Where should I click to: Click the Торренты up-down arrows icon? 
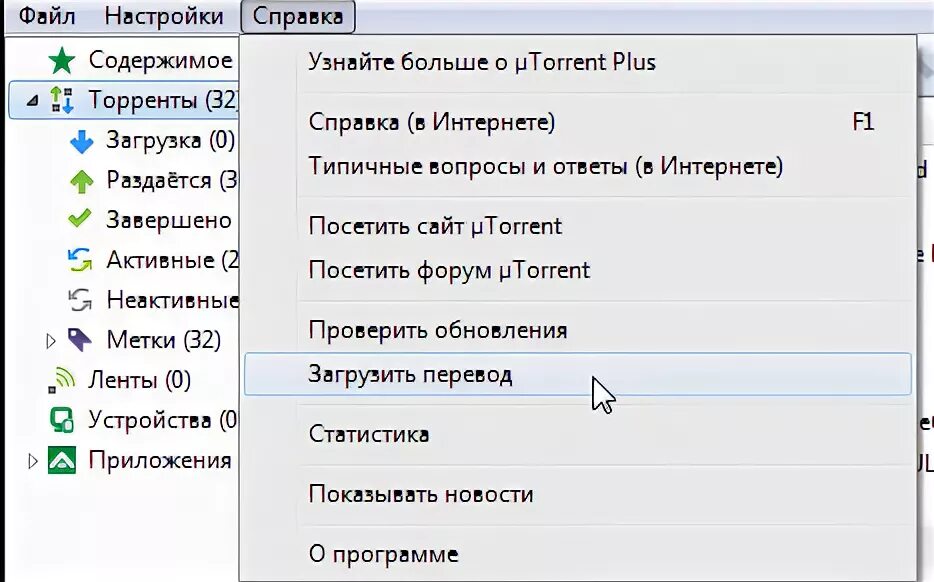[62, 100]
